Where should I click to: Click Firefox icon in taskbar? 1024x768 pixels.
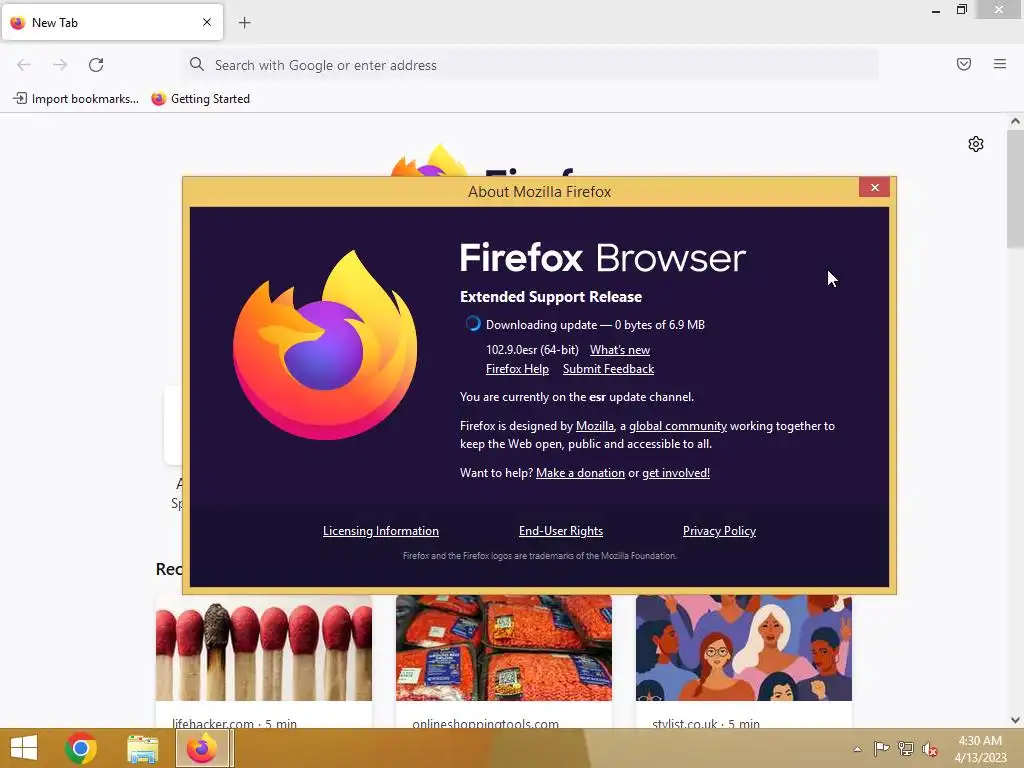coord(202,748)
